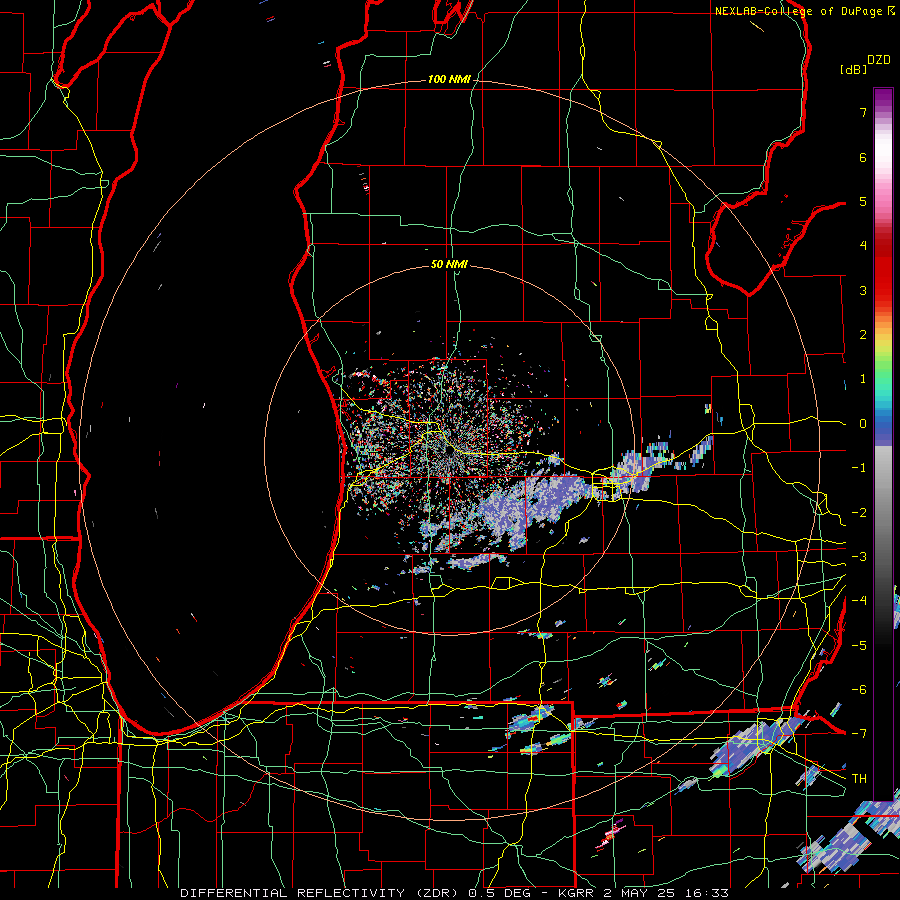Click the 100 NMI range ring label
The image size is (900, 900).
(449, 79)
